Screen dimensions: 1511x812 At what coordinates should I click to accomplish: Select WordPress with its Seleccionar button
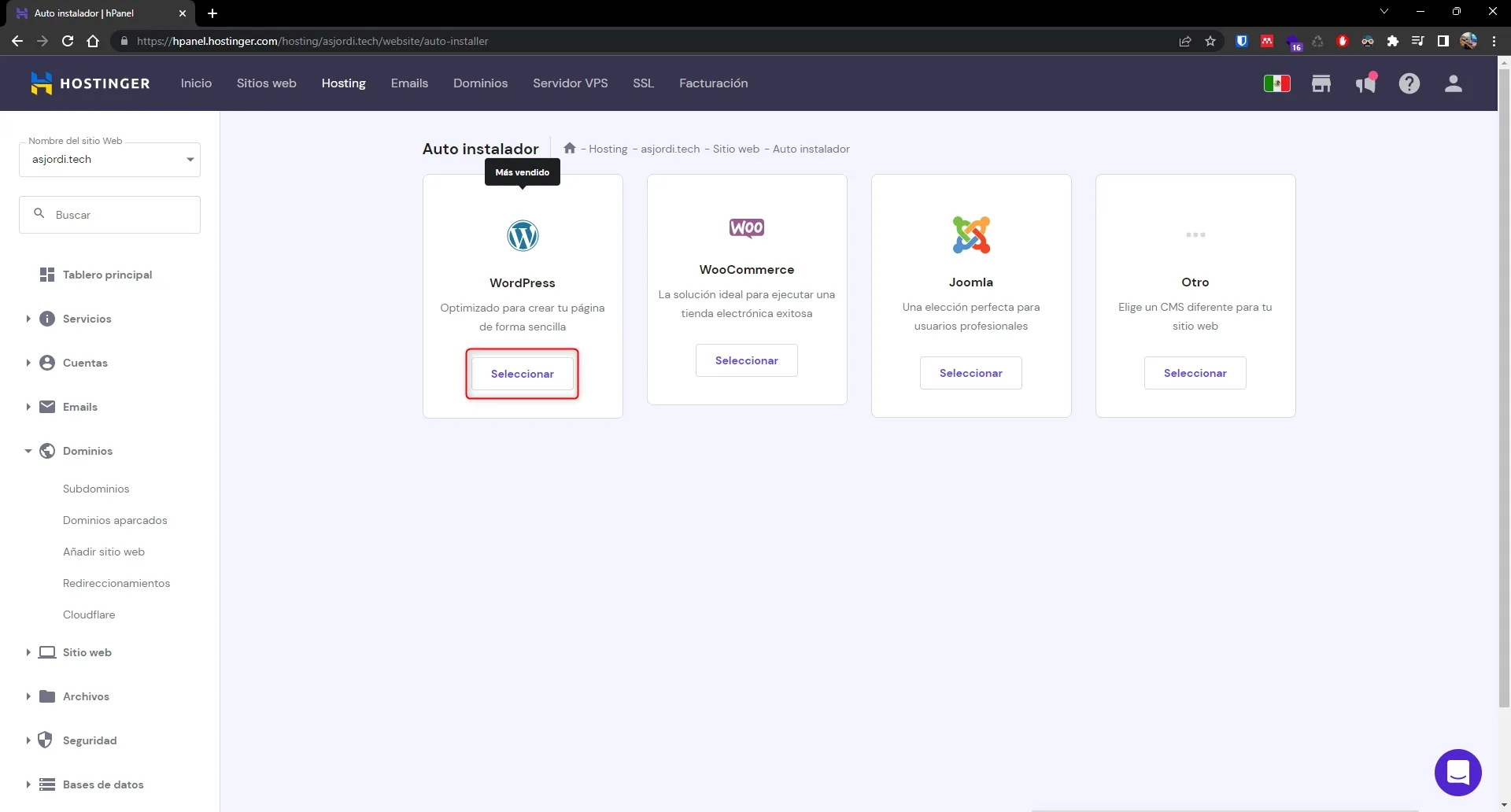523,374
